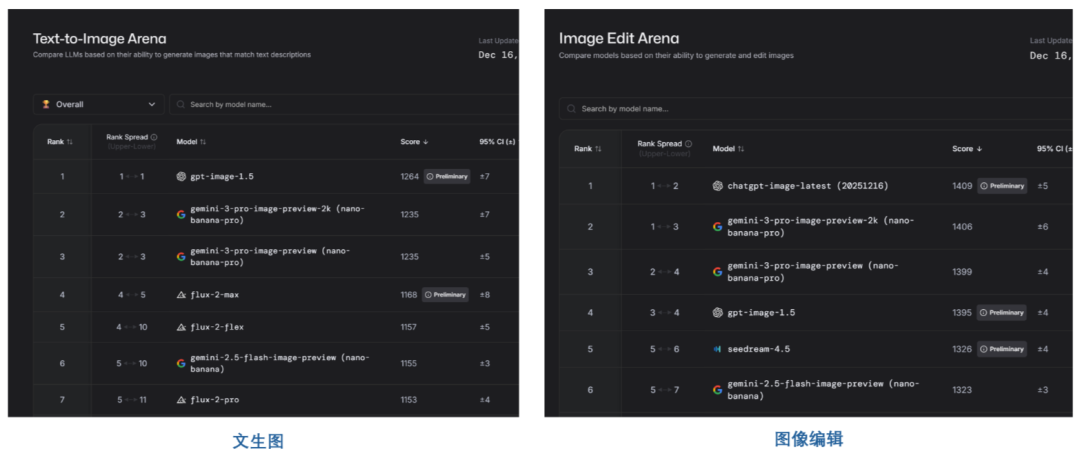Screen dimensions: 1080x449
Task: Click the seedream-4.5 logo icon
Action: tap(718, 349)
